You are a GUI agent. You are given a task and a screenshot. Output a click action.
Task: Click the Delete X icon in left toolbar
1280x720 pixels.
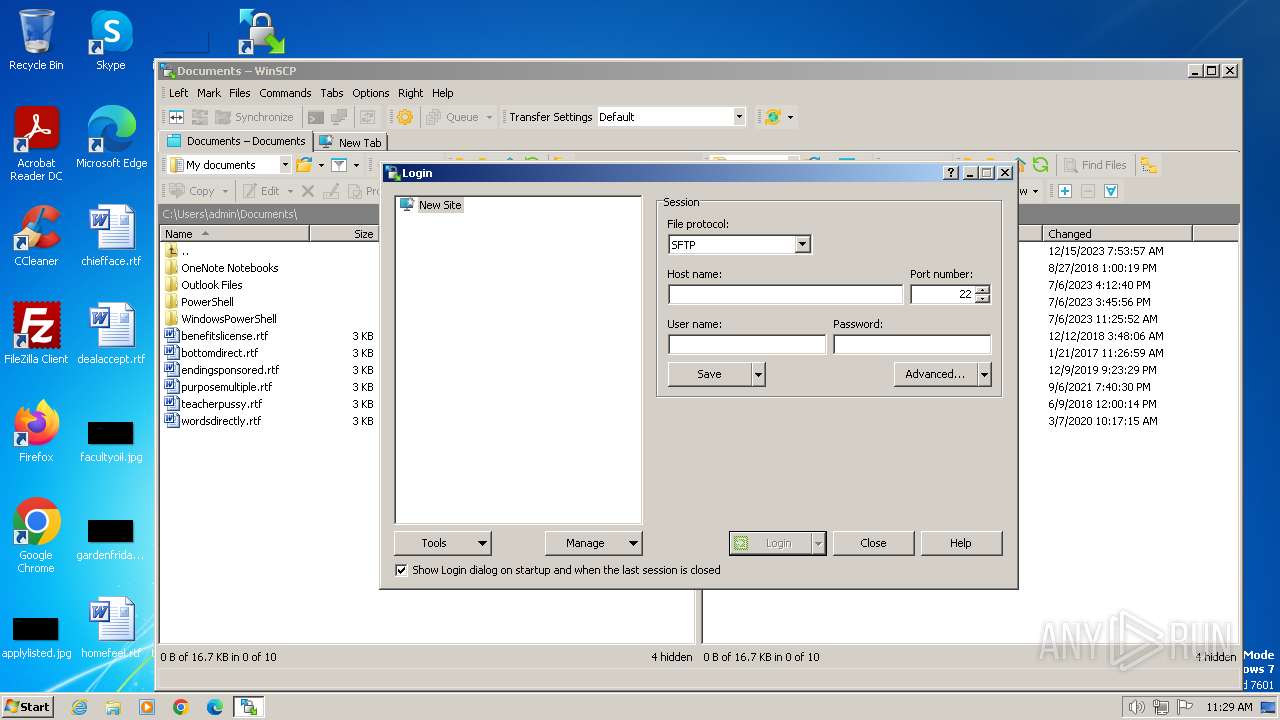[308, 191]
